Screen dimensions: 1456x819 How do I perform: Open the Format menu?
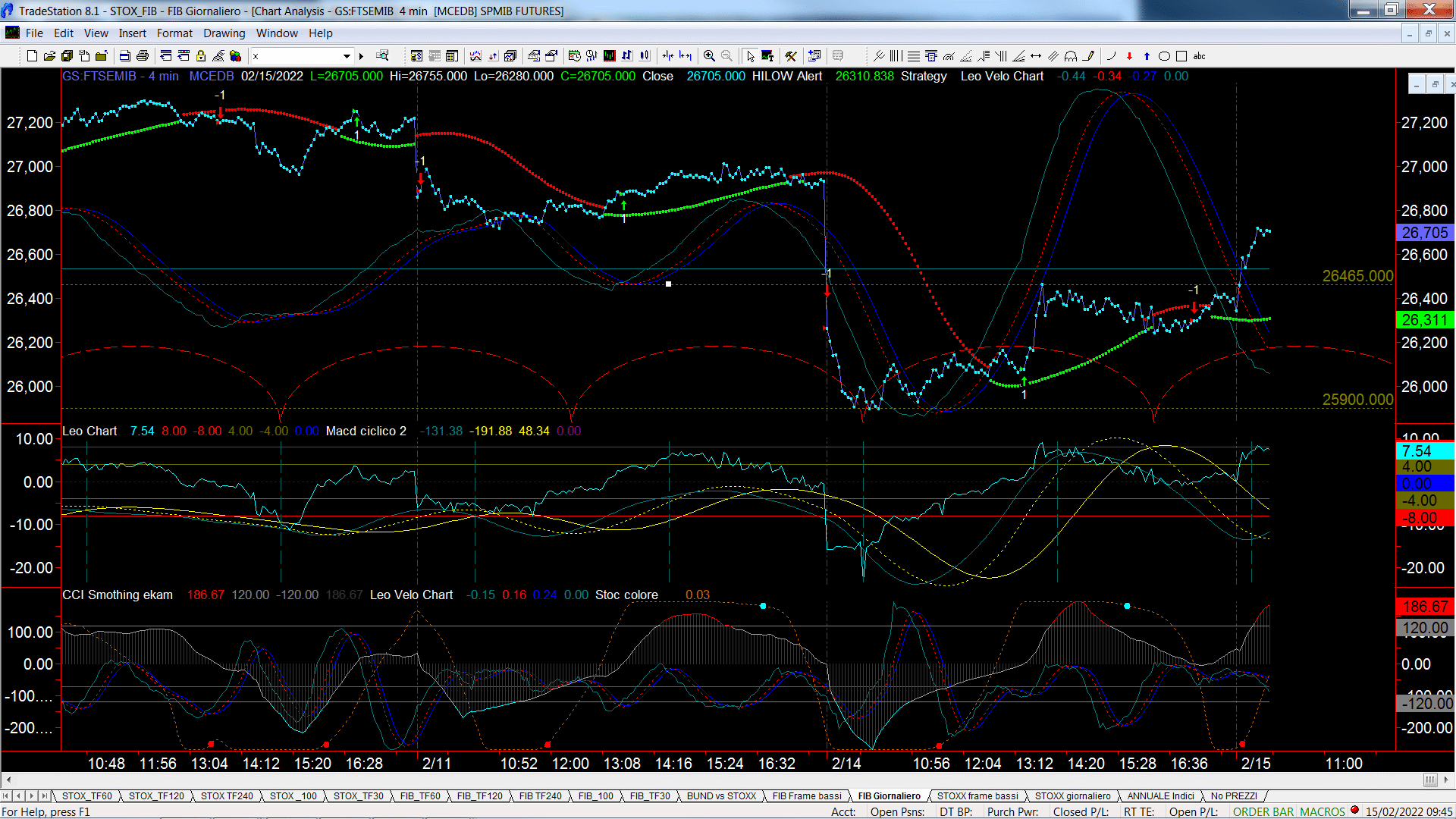[x=174, y=33]
